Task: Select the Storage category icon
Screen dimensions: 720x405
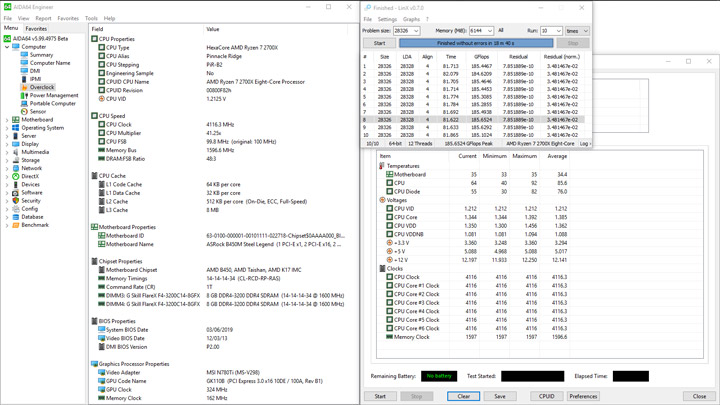Action: 16,160
